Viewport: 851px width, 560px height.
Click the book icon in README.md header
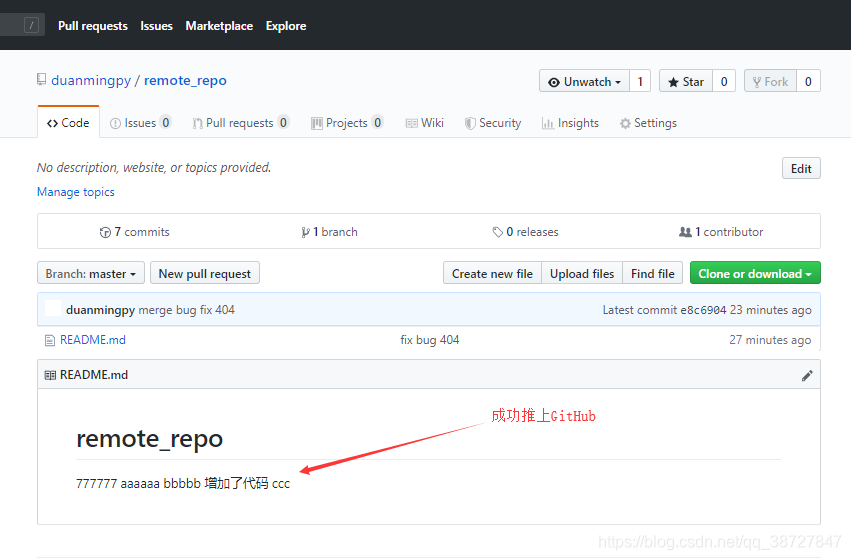[50, 375]
